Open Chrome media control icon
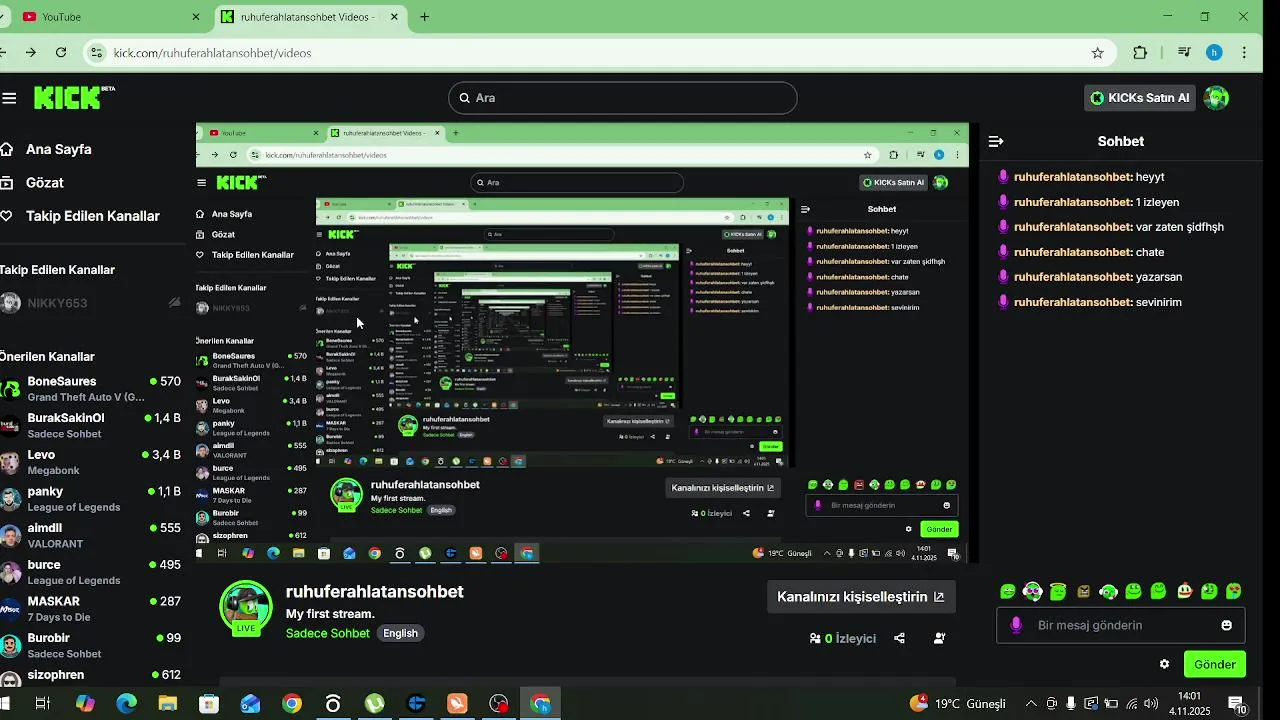Viewport: 1280px width, 720px height. click(x=1184, y=53)
